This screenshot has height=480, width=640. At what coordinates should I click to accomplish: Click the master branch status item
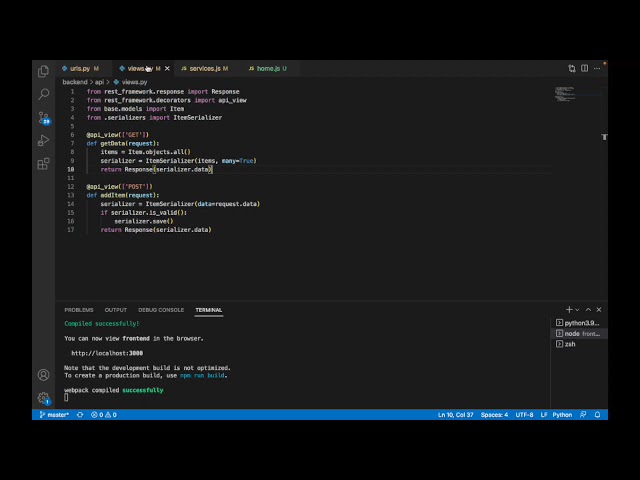54,415
